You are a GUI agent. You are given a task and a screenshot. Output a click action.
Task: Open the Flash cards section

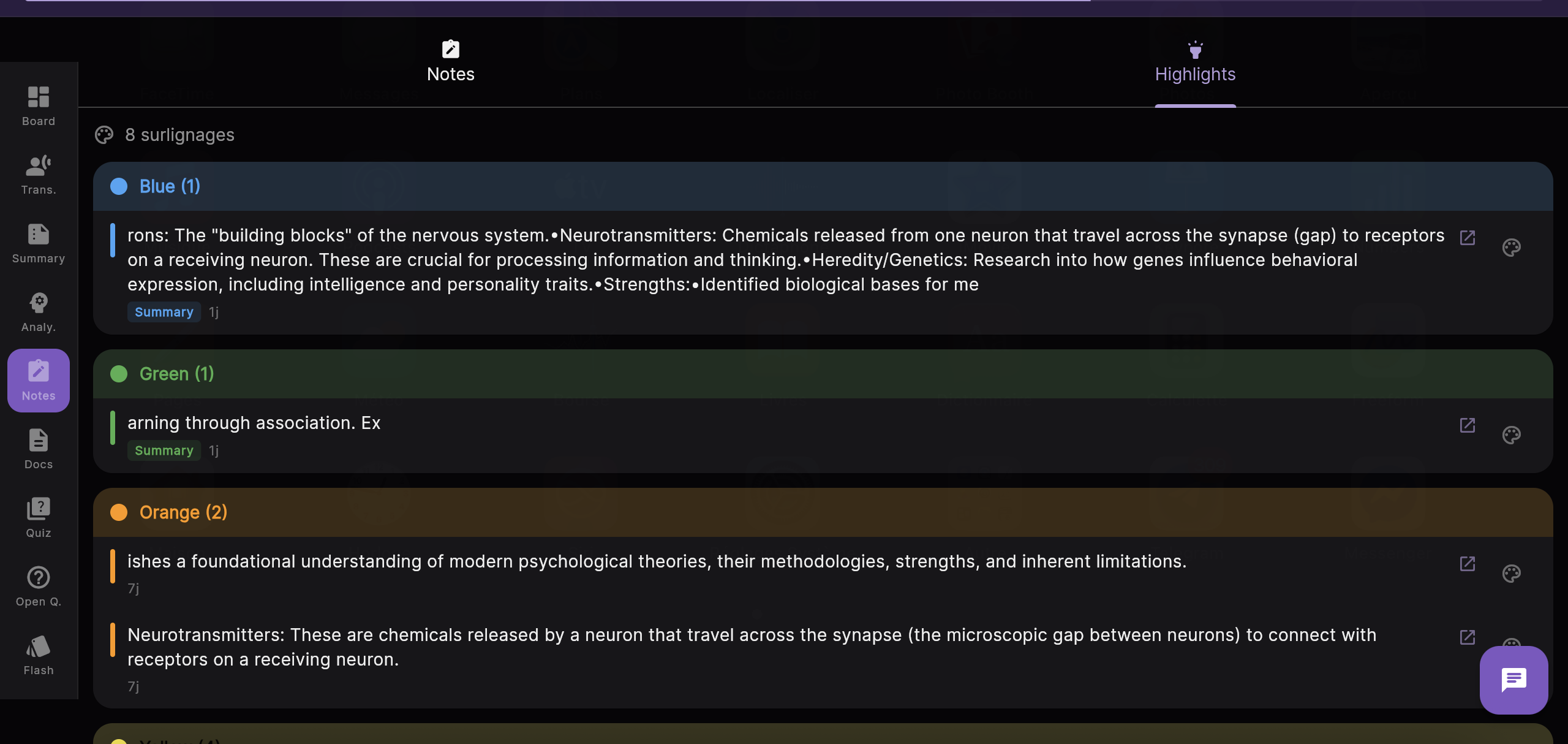pos(38,655)
